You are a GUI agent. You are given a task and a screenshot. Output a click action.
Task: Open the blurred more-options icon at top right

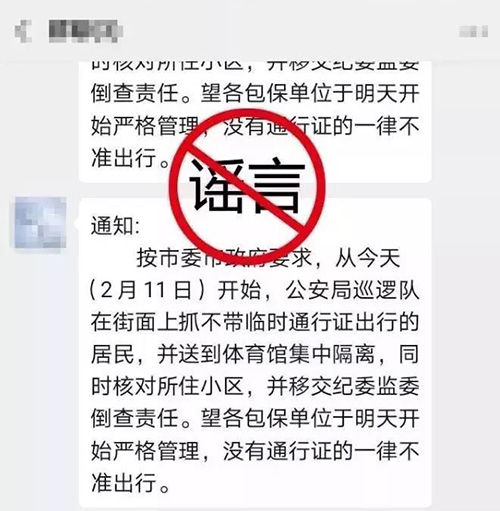coord(474,31)
